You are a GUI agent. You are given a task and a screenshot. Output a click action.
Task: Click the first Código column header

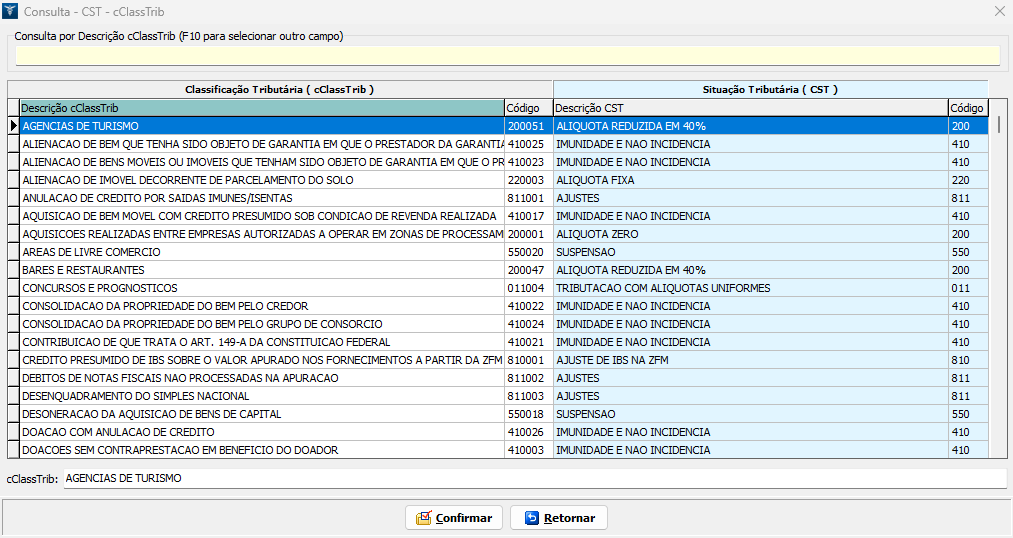point(528,108)
